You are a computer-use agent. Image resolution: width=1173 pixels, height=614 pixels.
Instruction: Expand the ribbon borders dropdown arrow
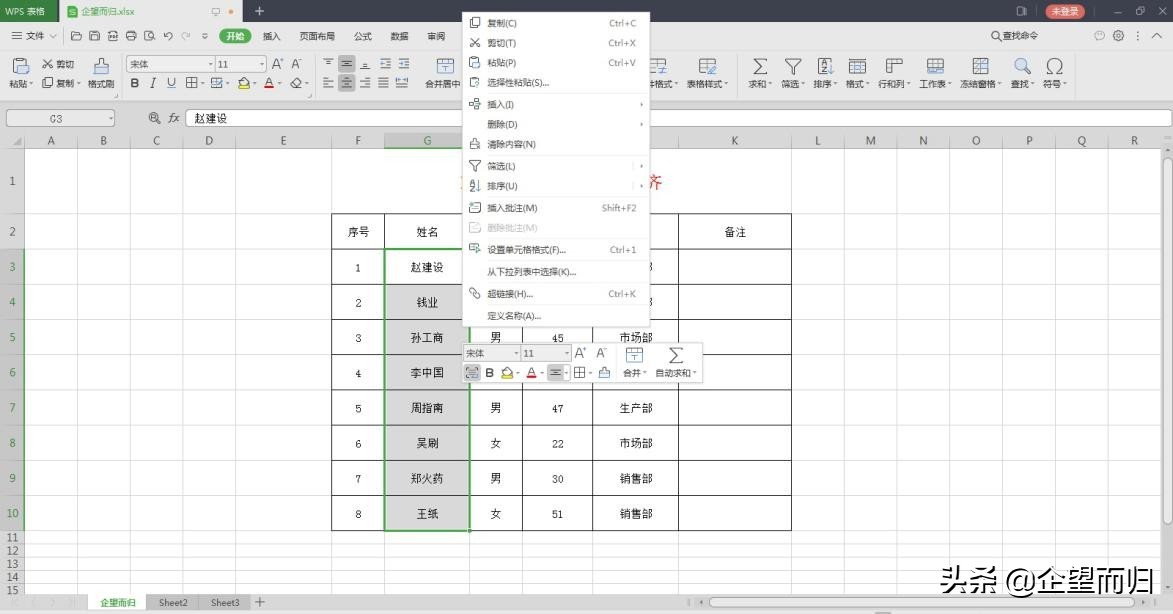tap(203, 84)
